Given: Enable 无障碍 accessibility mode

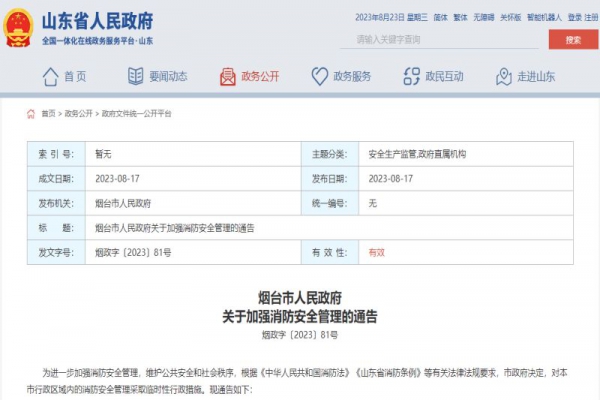Looking at the screenshot, I should tap(484, 17).
